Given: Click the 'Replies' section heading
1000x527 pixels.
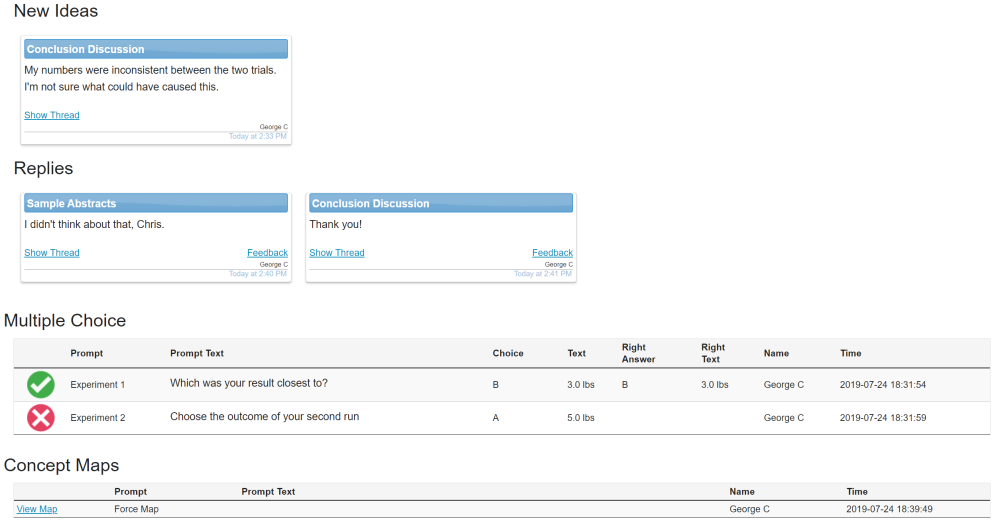Looking at the screenshot, I should click(x=43, y=168).
